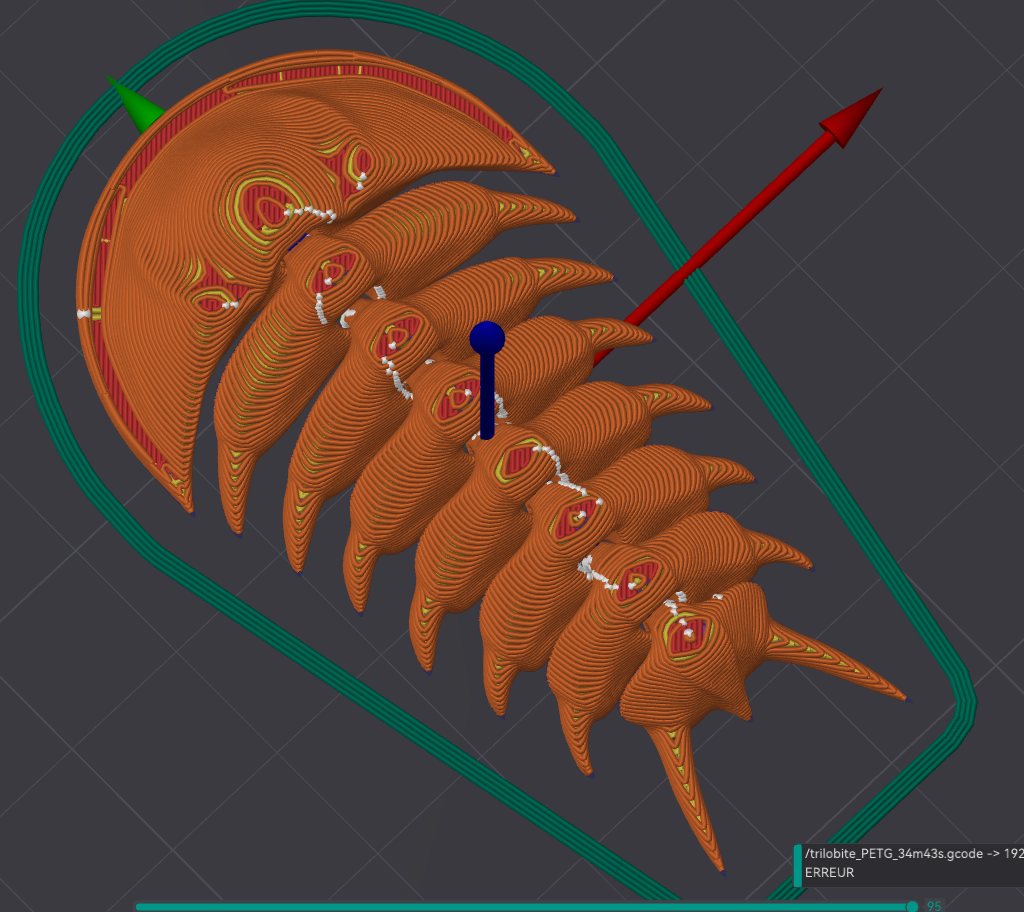Click the rearmost tail segment's red infill
The width and height of the screenshot is (1024, 912).
(x=687, y=634)
